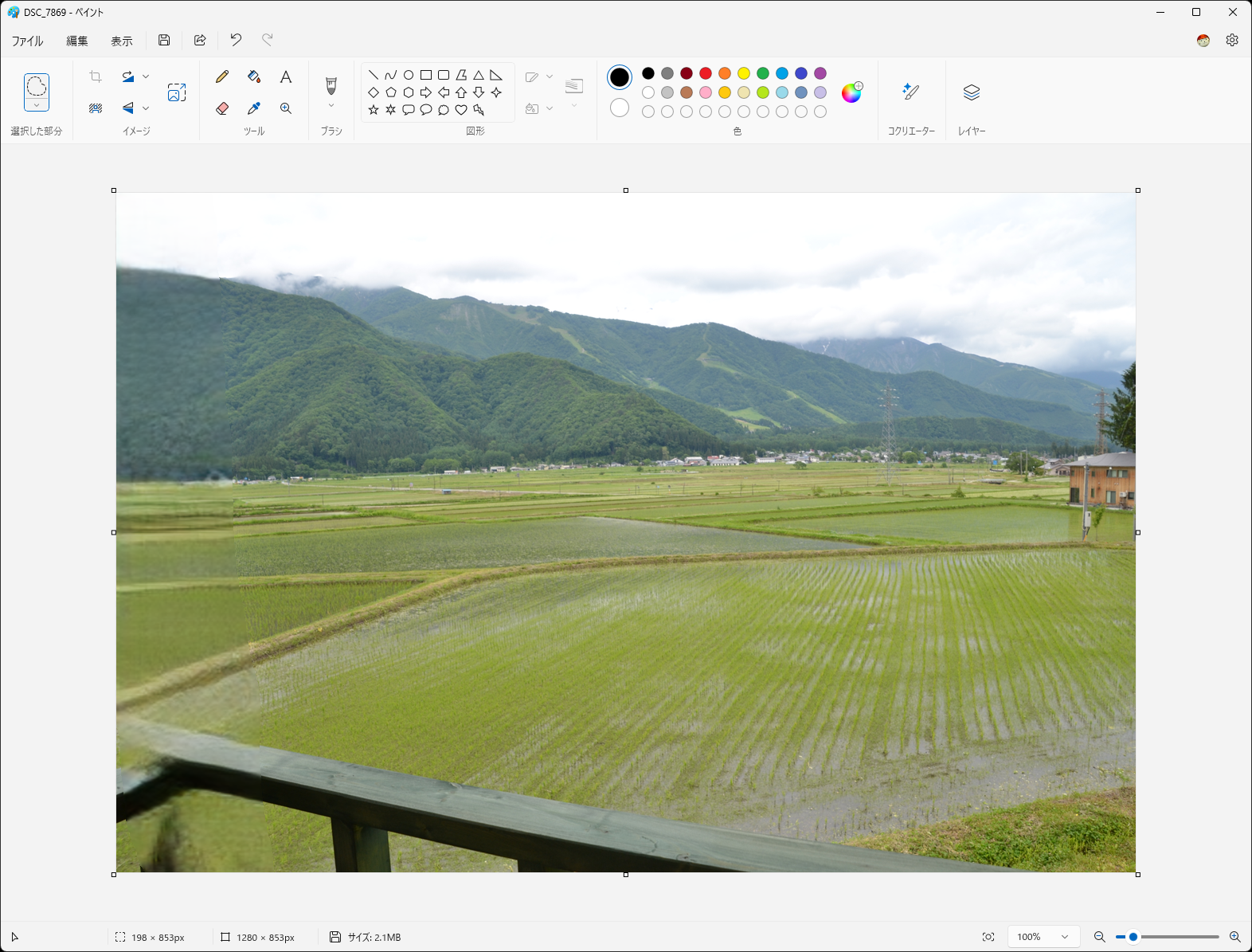
Task: Open the Settings gear
Action: pyautogui.click(x=1232, y=40)
